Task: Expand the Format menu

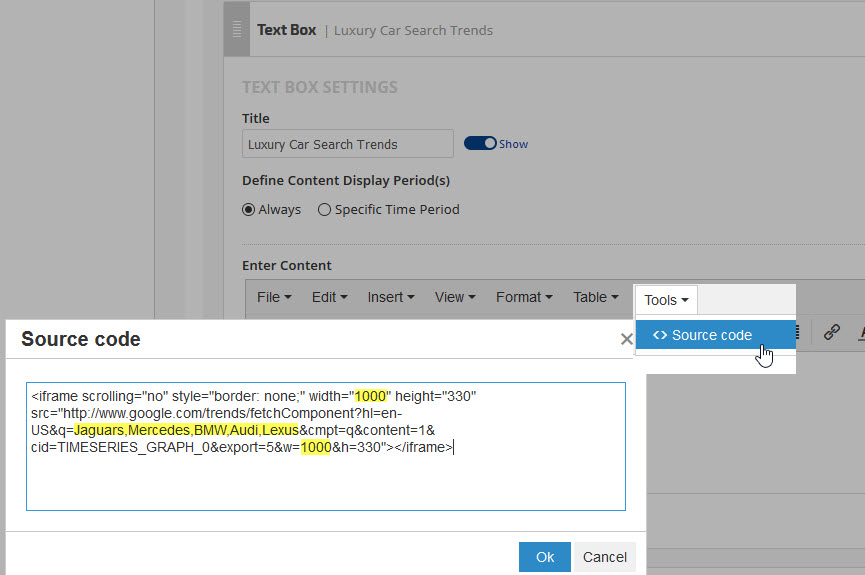Action: click(x=525, y=297)
